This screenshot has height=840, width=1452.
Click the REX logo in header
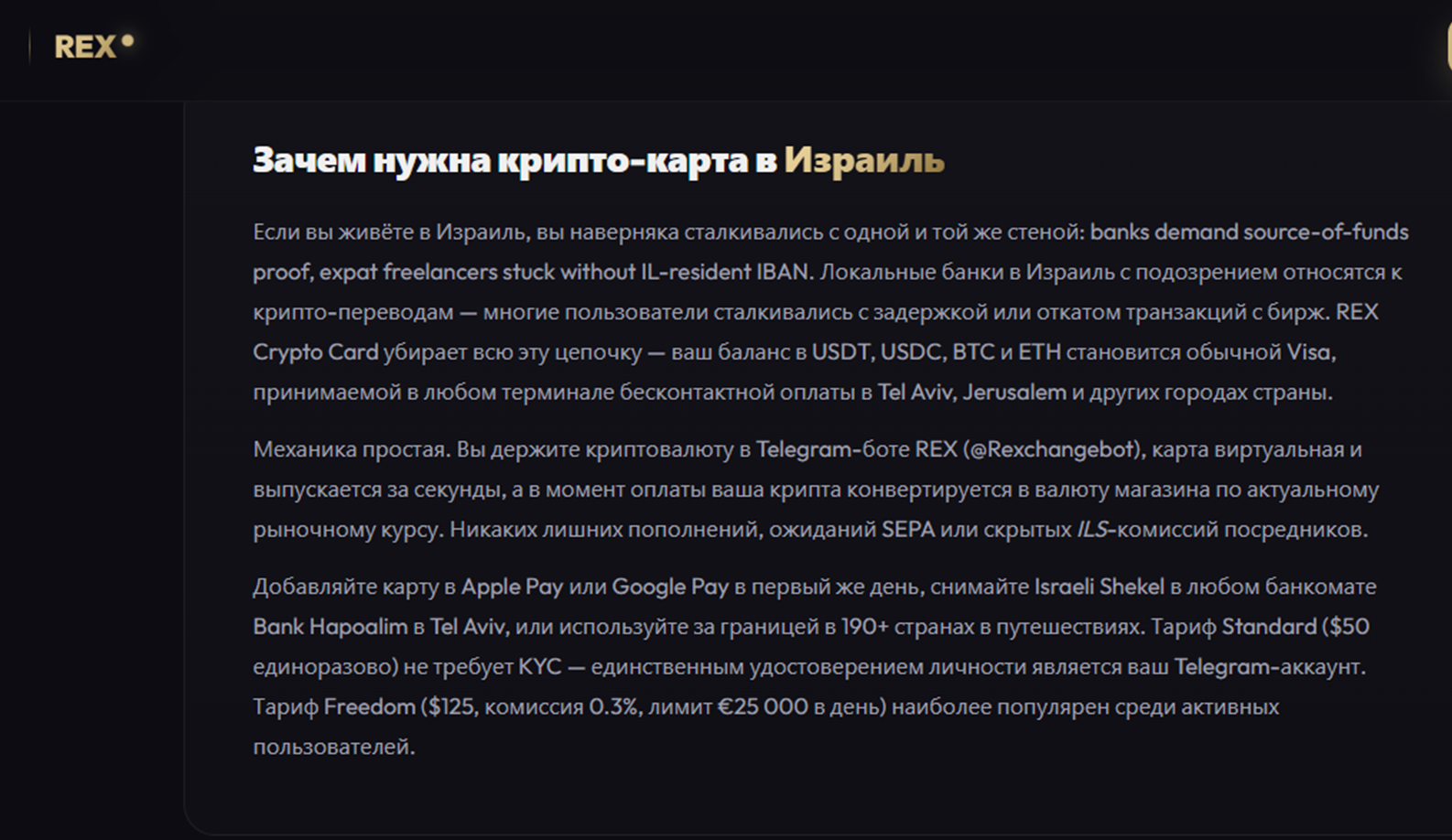(x=85, y=47)
